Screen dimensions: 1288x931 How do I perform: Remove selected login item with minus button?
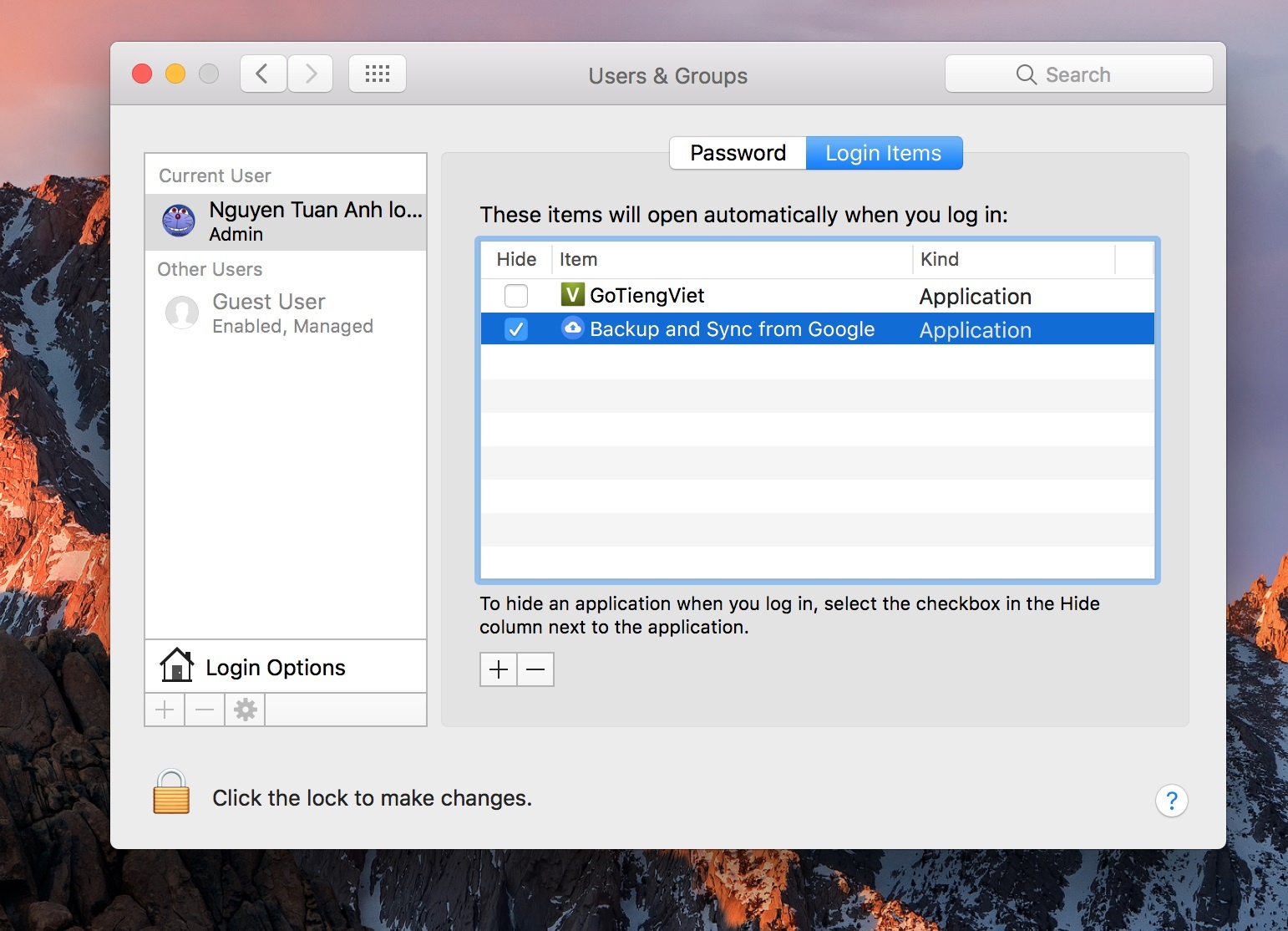[x=535, y=669]
